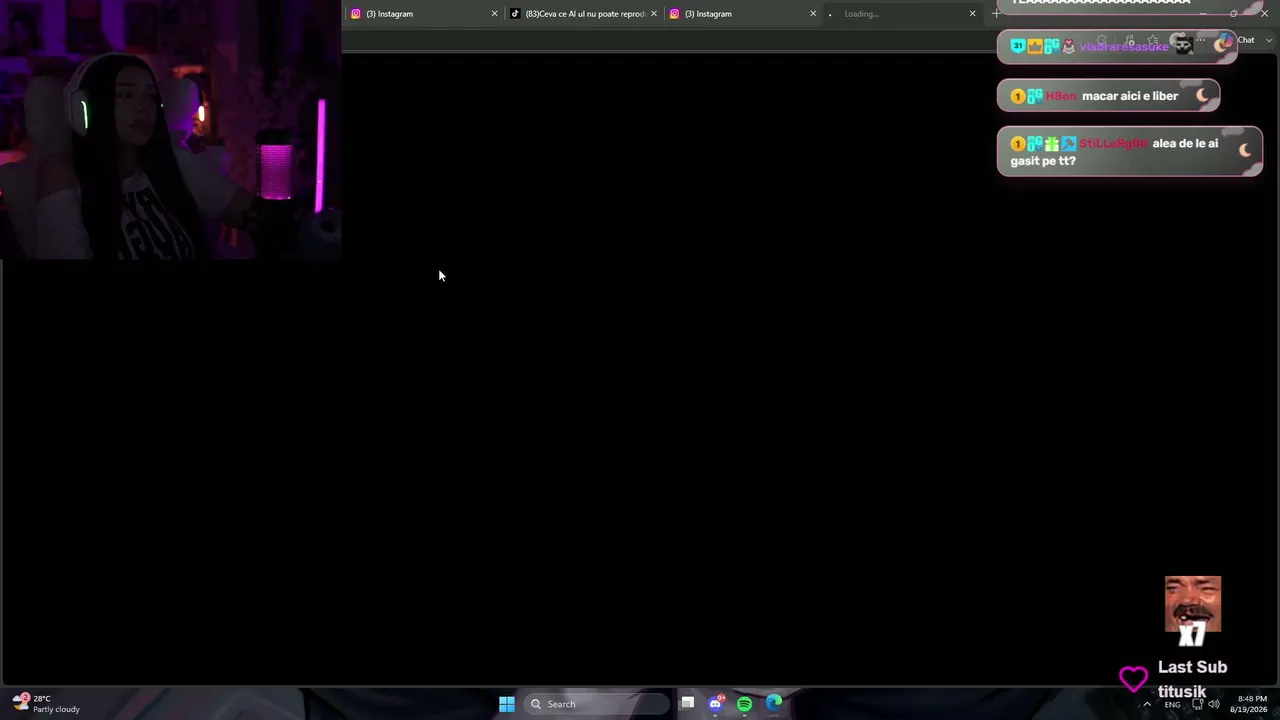The width and height of the screenshot is (1280, 720).
Task: Show hidden system tray icons
Action: pos(1147,704)
